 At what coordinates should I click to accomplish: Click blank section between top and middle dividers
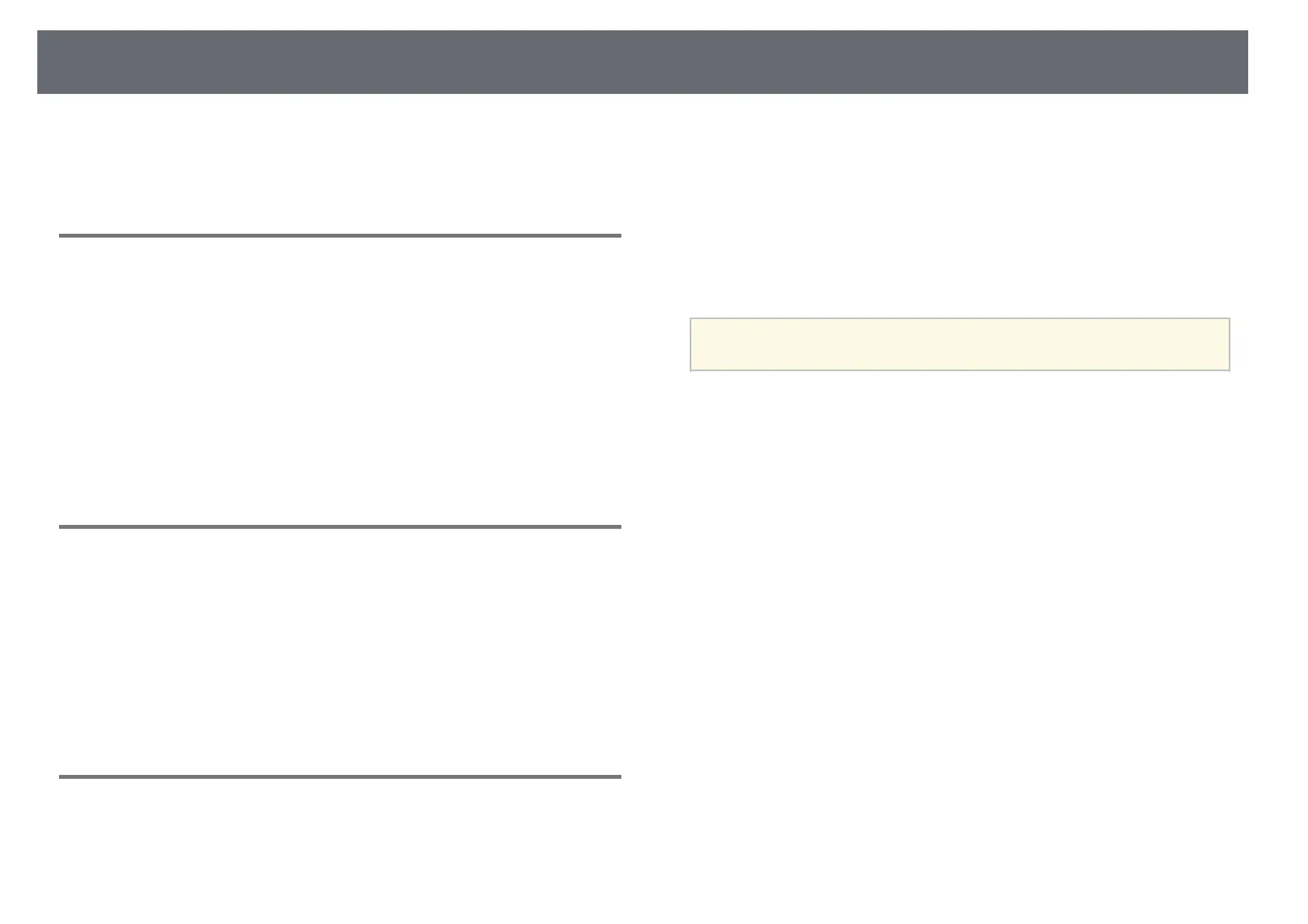click(339, 380)
